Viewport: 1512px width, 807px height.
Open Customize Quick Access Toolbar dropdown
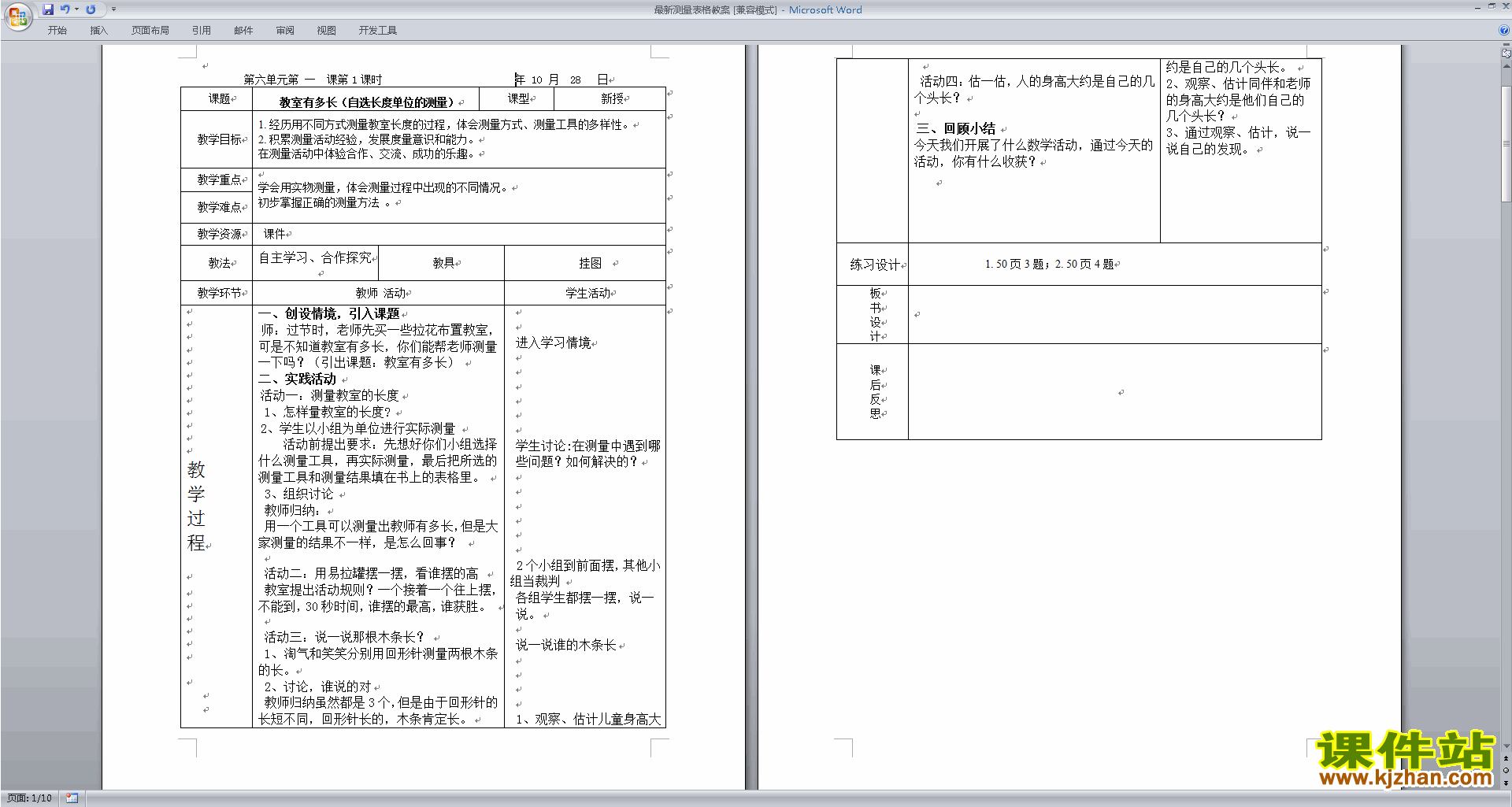pyautogui.click(x=113, y=9)
